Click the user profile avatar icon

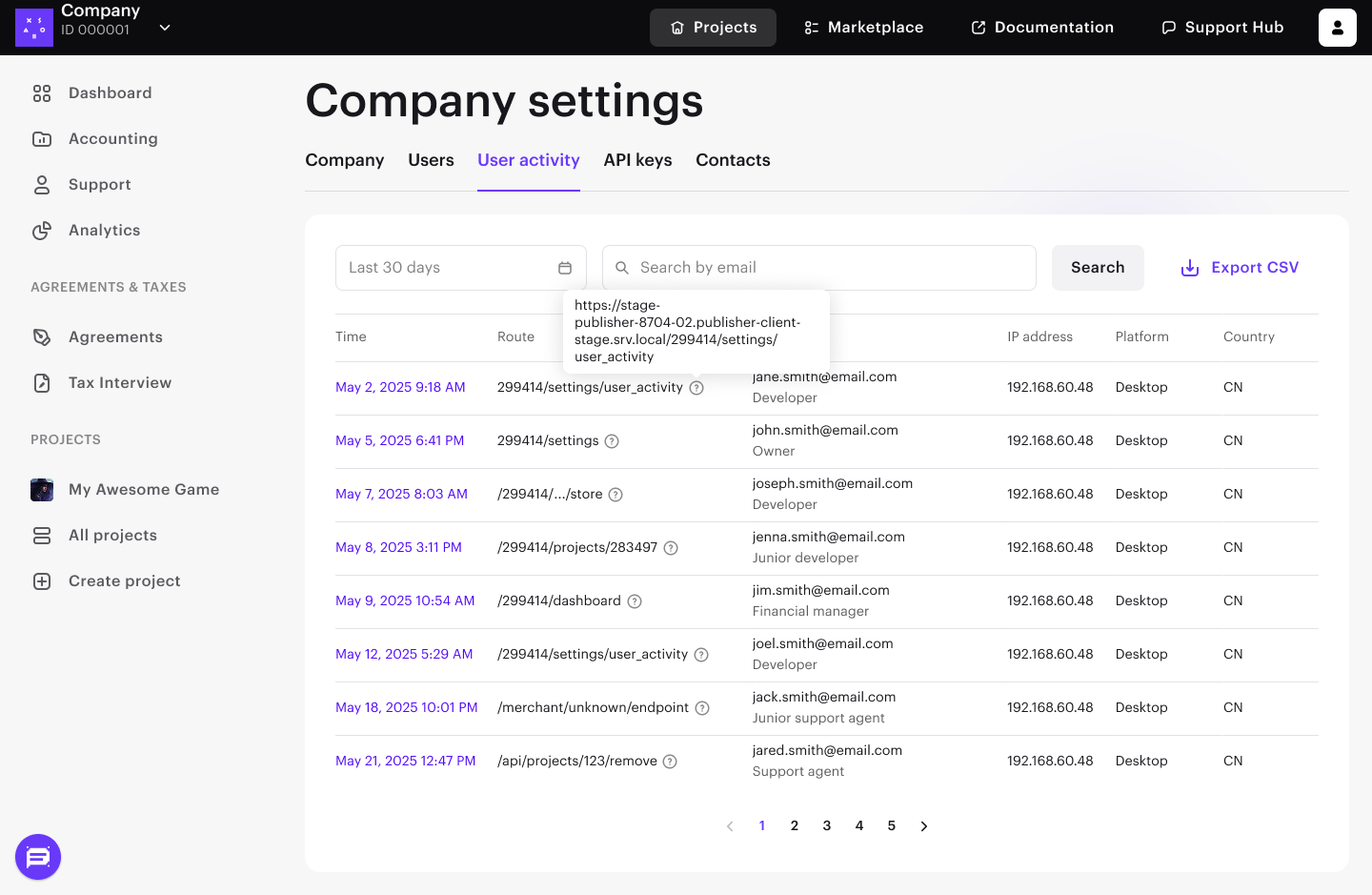click(x=1337, y=28)
